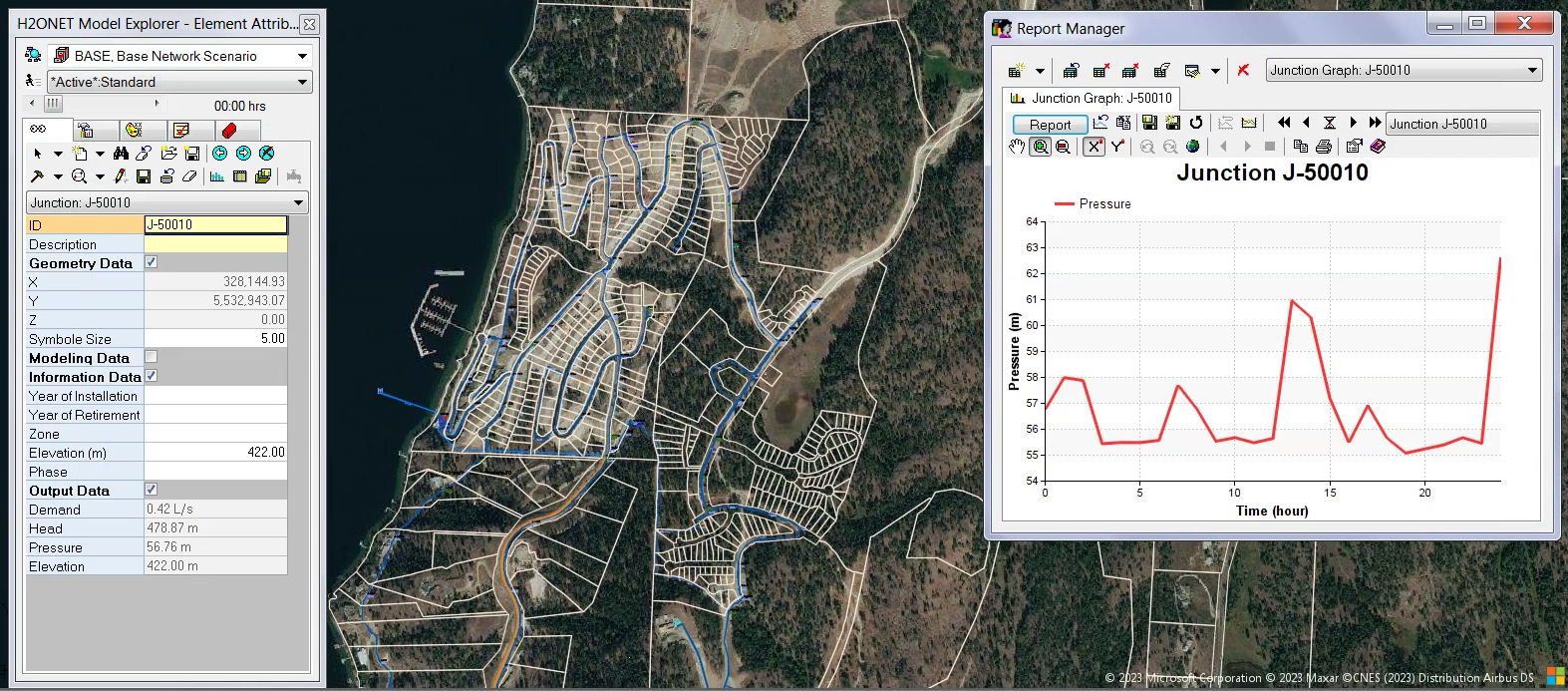
Task: Select the red eraser tab in Model Explorer
Action: (237, 130)
